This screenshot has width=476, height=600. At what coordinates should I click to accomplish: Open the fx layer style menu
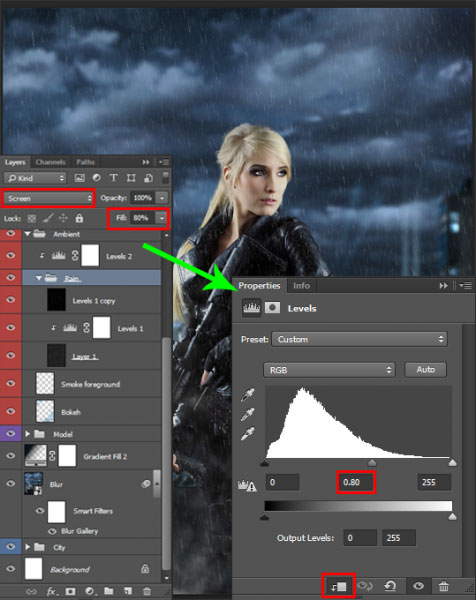pyautogui.click(x=52, y=591)
